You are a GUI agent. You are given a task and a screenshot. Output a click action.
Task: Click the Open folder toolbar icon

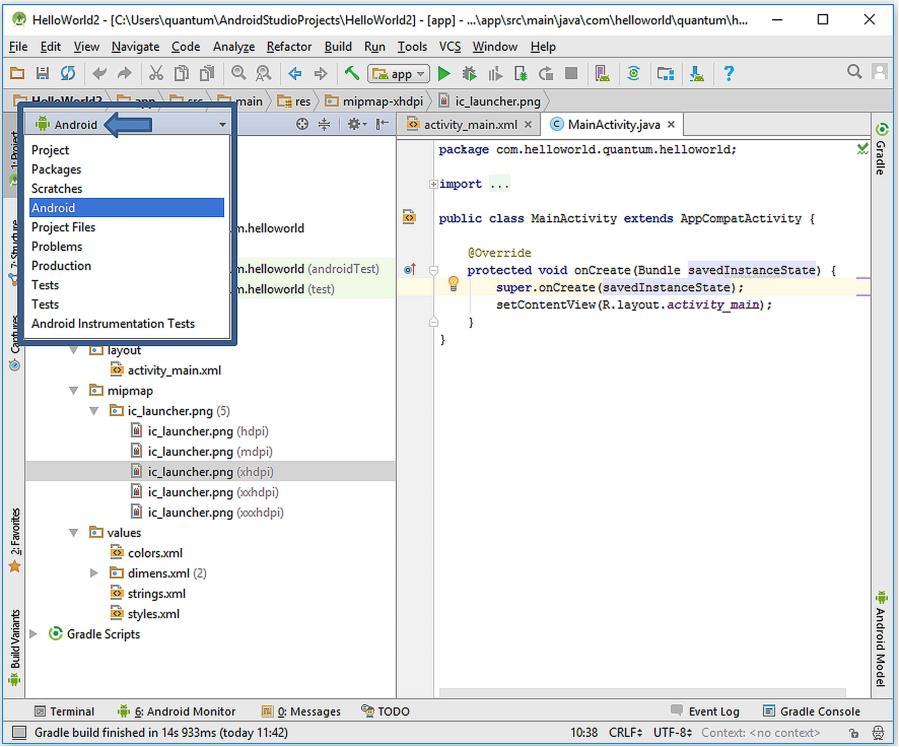click(x=18, y=73)
